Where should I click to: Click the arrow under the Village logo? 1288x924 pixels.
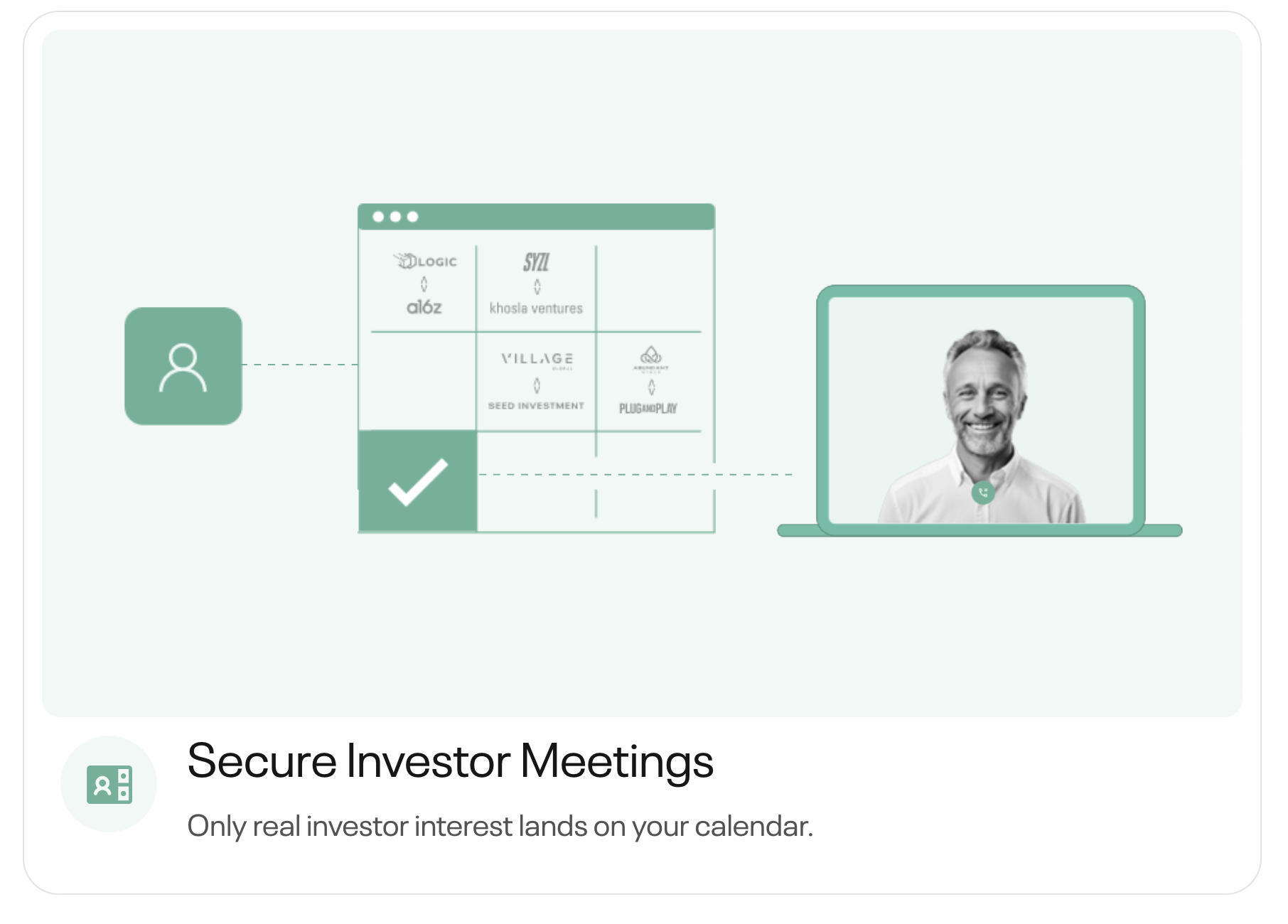[x=537, y=385]
